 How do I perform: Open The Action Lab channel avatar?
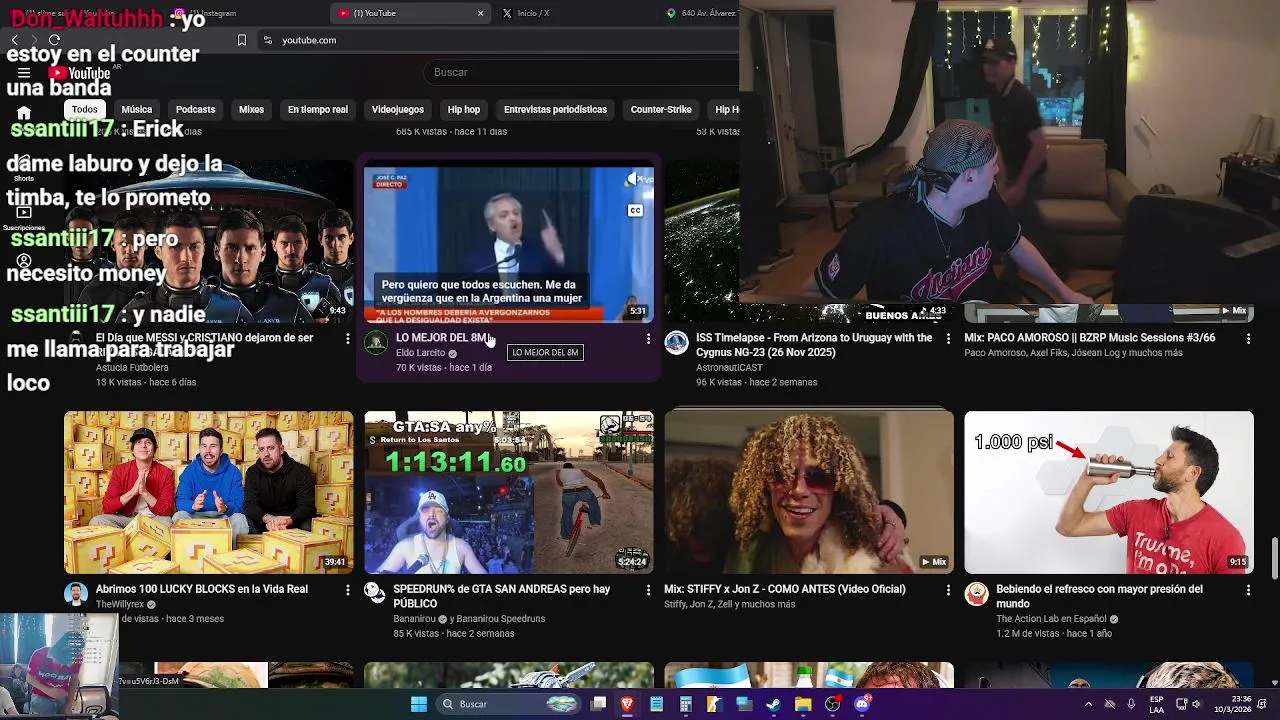tap(976, 594)
